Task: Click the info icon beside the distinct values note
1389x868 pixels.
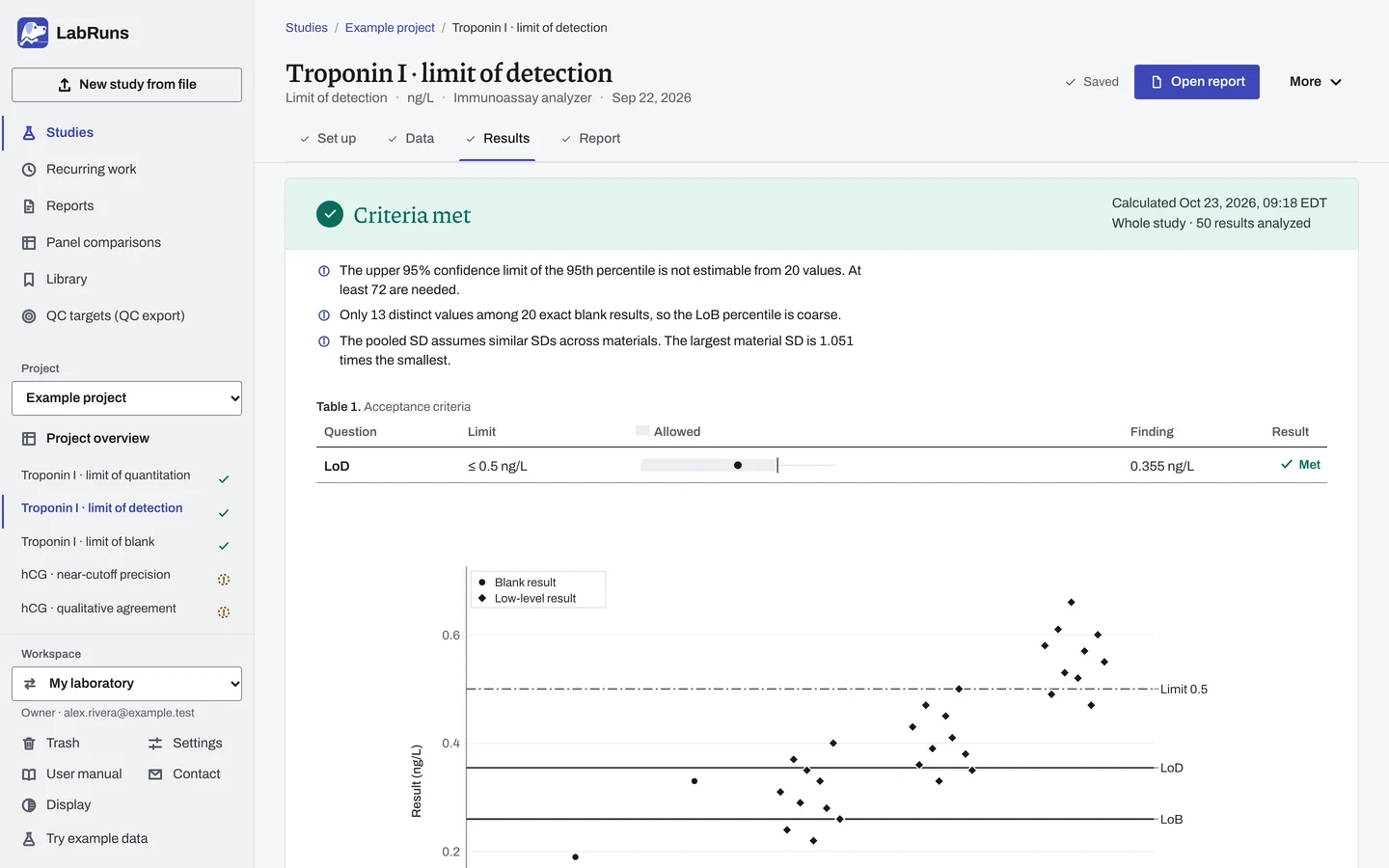Action: pyautogui.click(x=324, y=315)
